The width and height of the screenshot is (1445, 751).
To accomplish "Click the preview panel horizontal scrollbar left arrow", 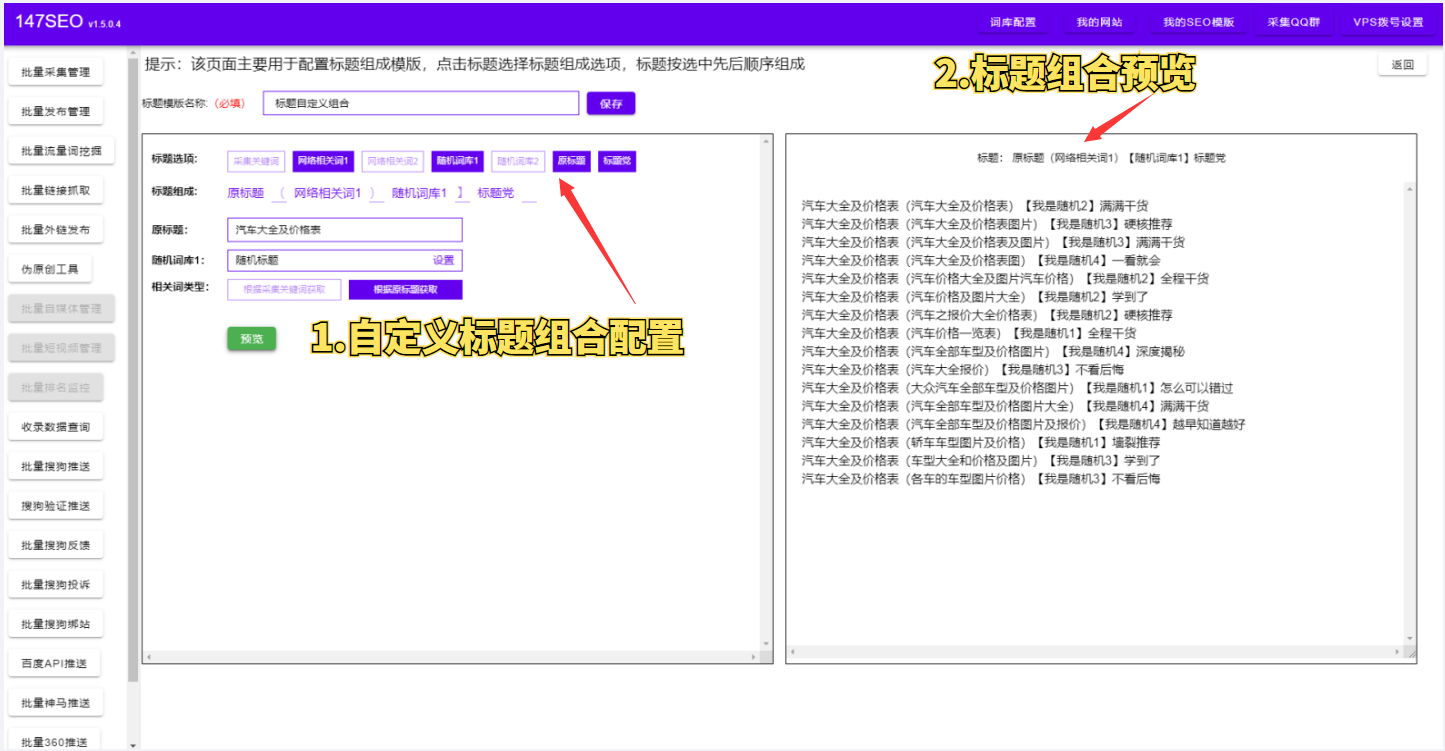I will (x=792, y=653).
